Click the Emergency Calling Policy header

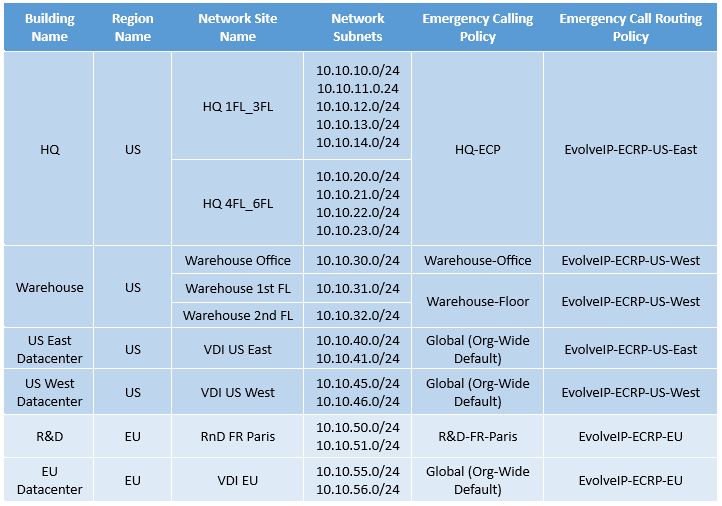tap(477, 28)
